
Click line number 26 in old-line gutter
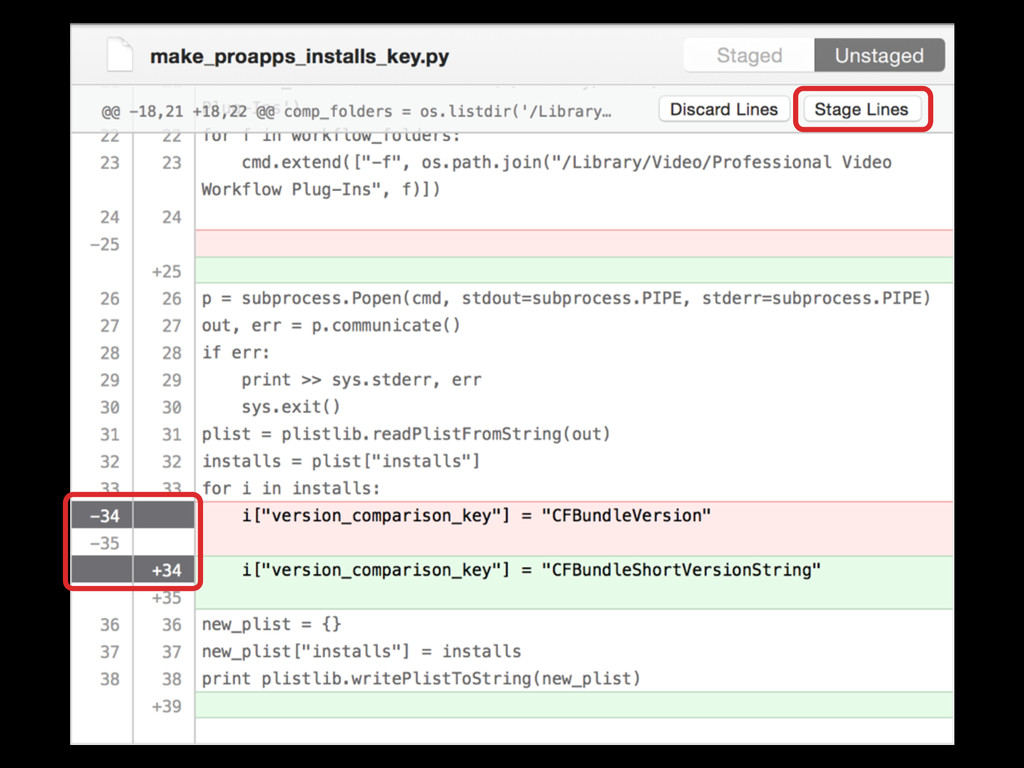pyautogui.click(x=109, y=298)
